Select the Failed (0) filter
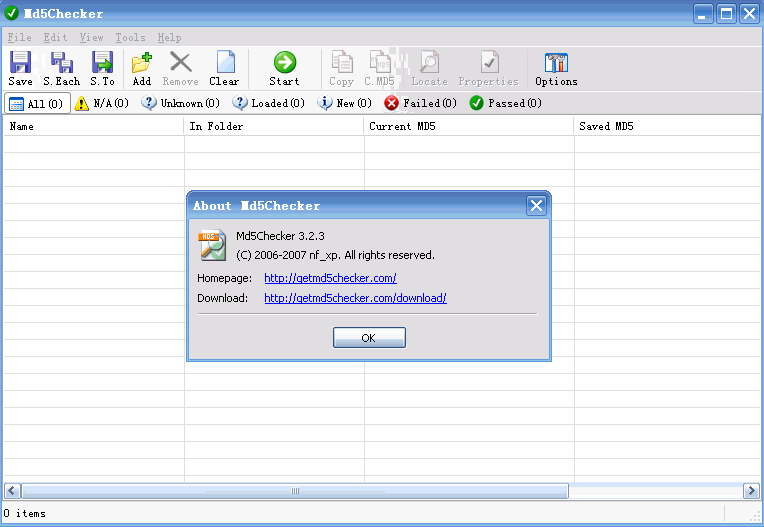The width and height of the screenshot is (764, 527). click(420, 103)
